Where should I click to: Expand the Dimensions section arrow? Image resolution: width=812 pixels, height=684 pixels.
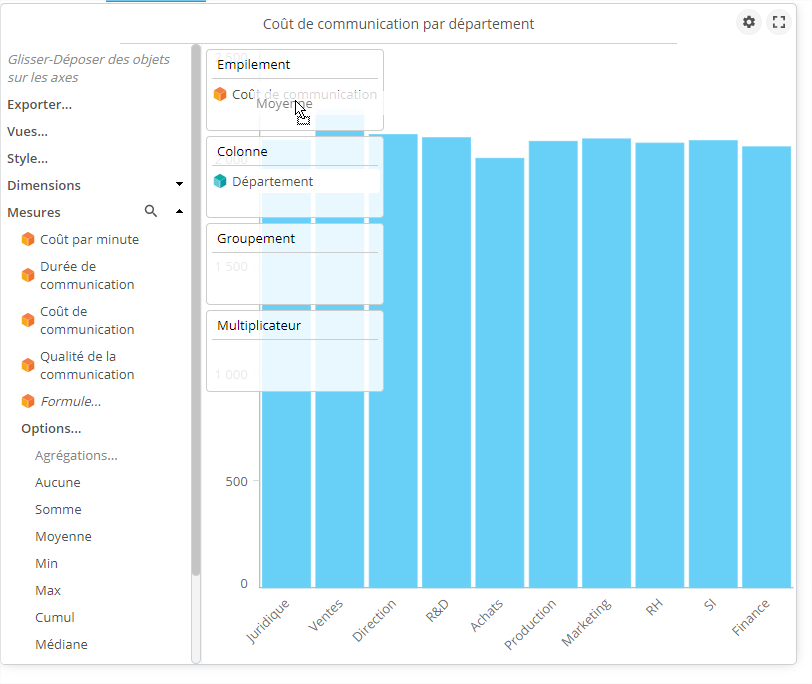pyautogui.click(x=179, y=185)
